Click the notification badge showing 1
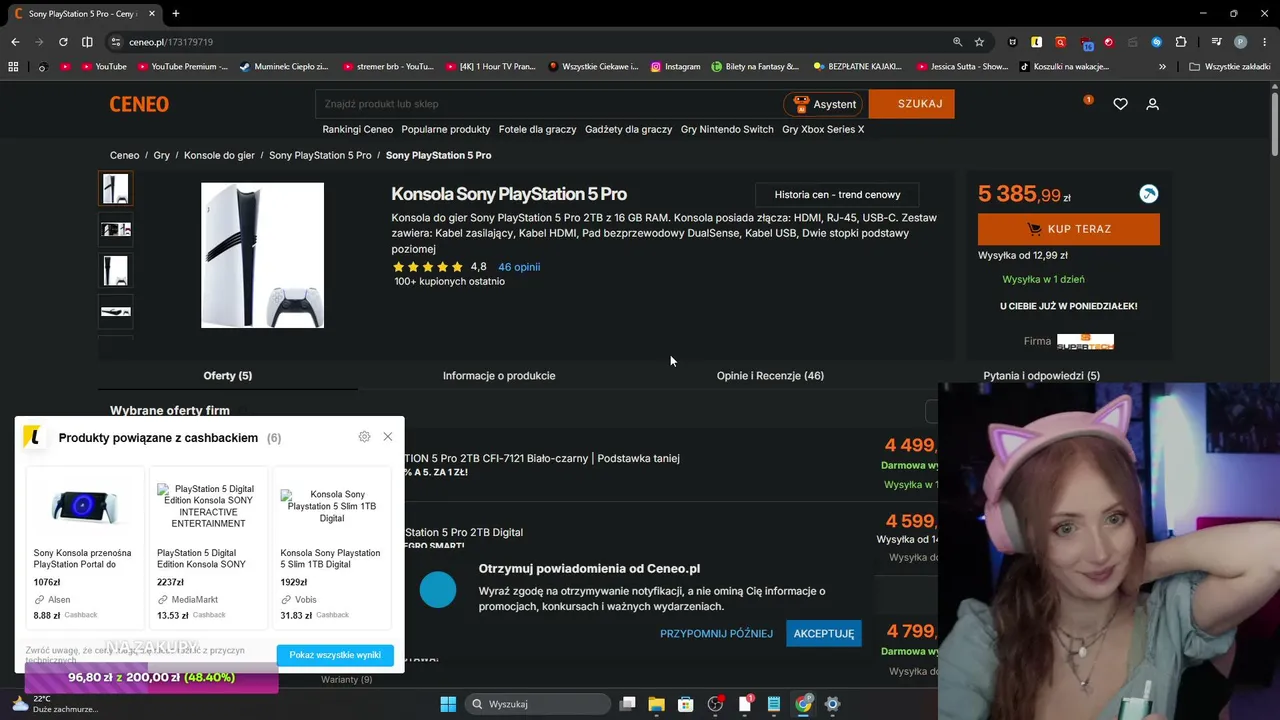 coord(1088,100)
